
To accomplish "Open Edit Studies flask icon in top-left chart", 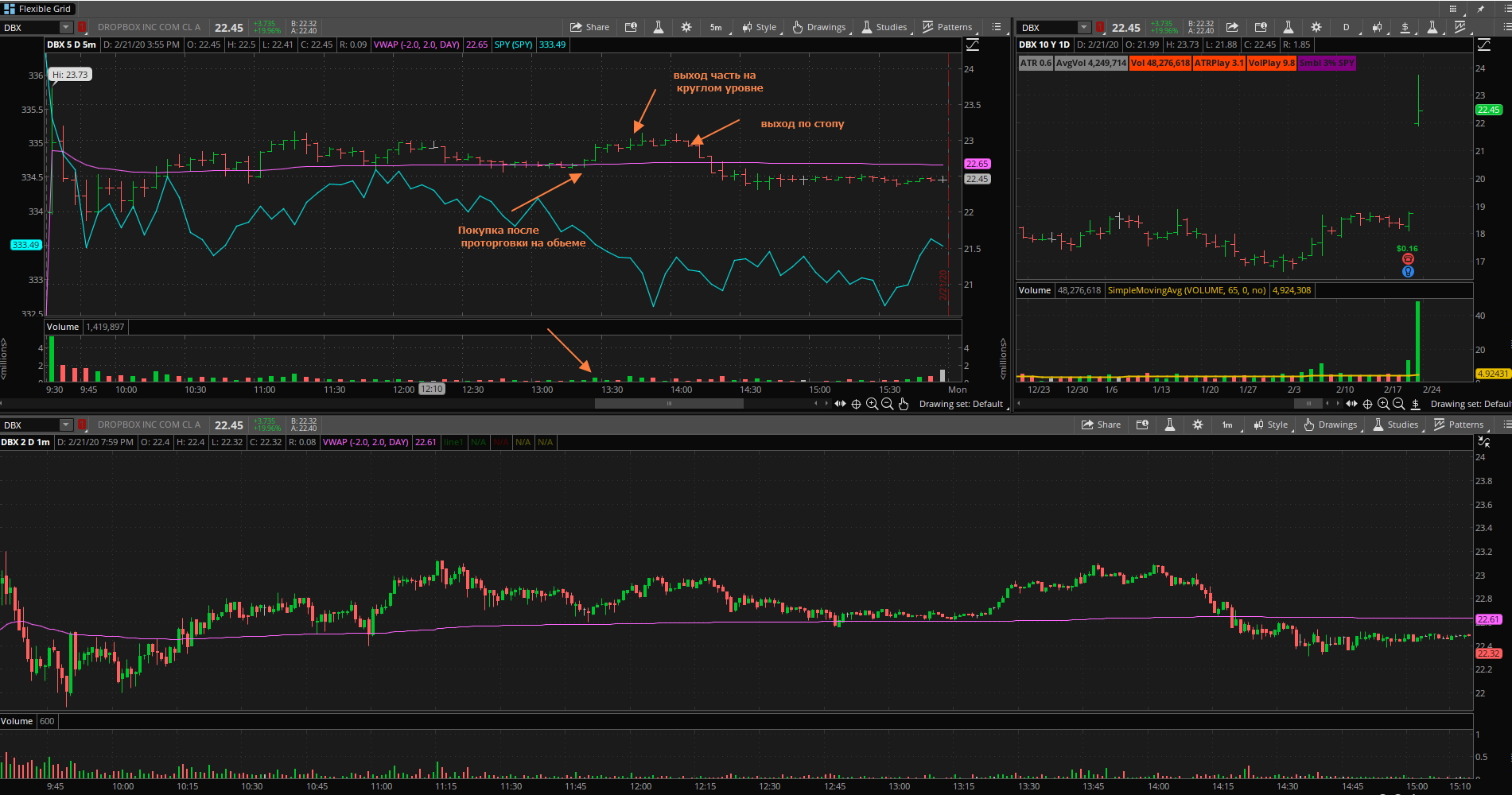I will 659,27.
